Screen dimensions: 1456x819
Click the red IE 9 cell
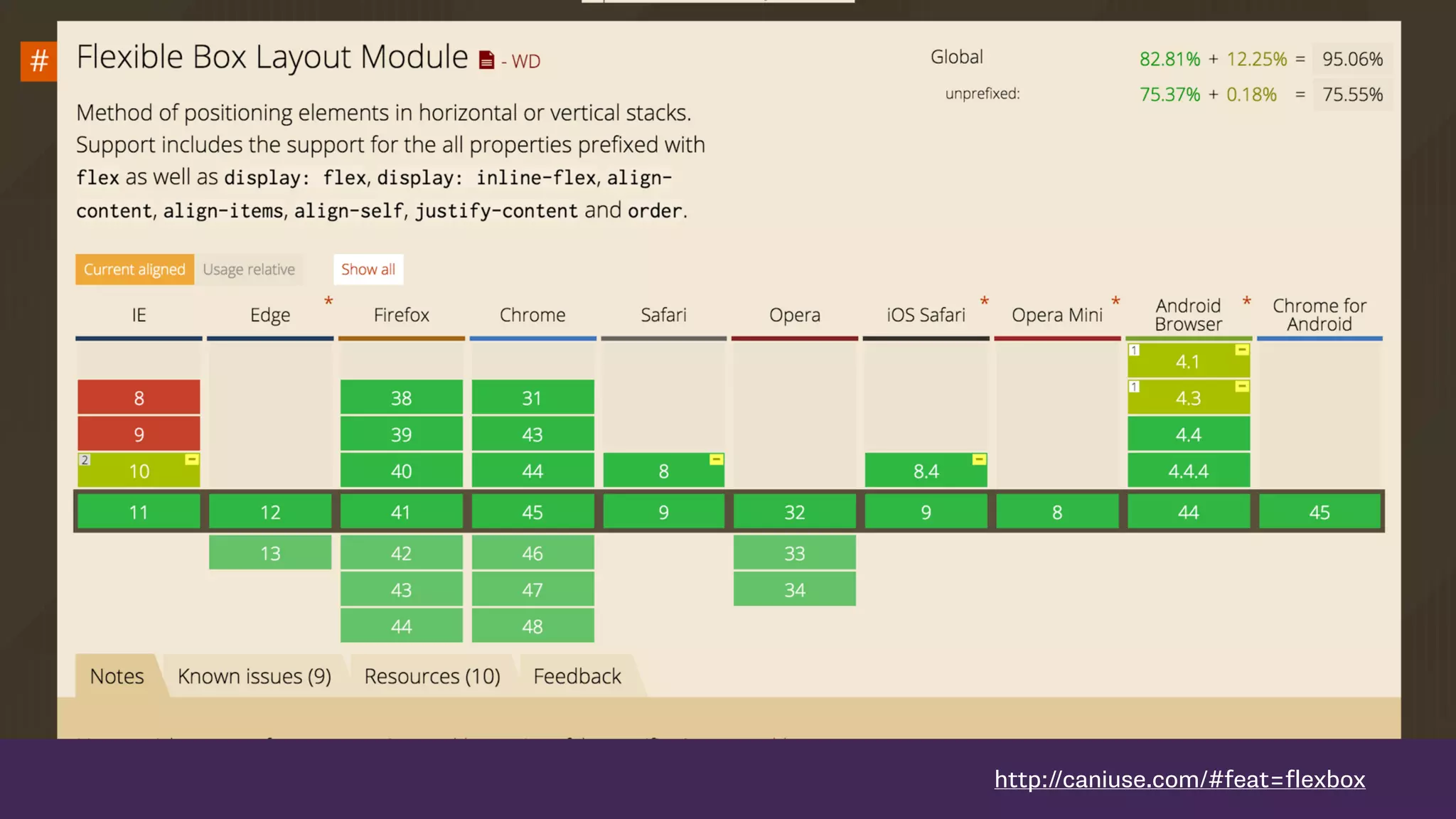[x=139, y=434]
